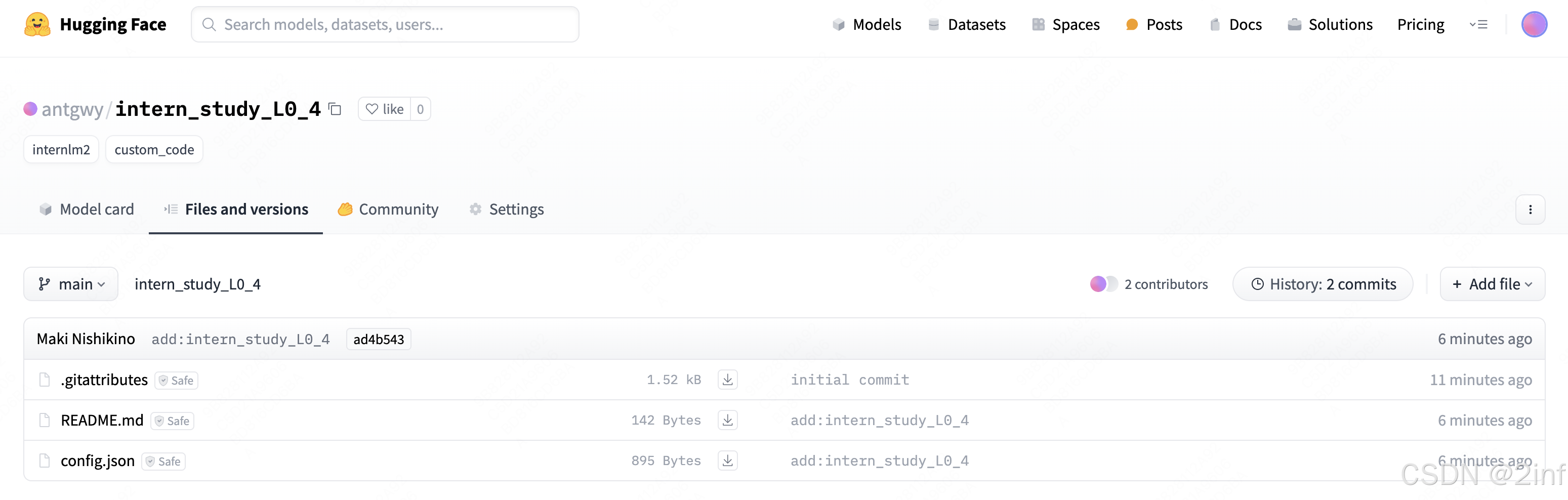Open the Posts nav item
This screenshot has width=1568, height=500.
pyautogui.click(x=1154, y=24)
